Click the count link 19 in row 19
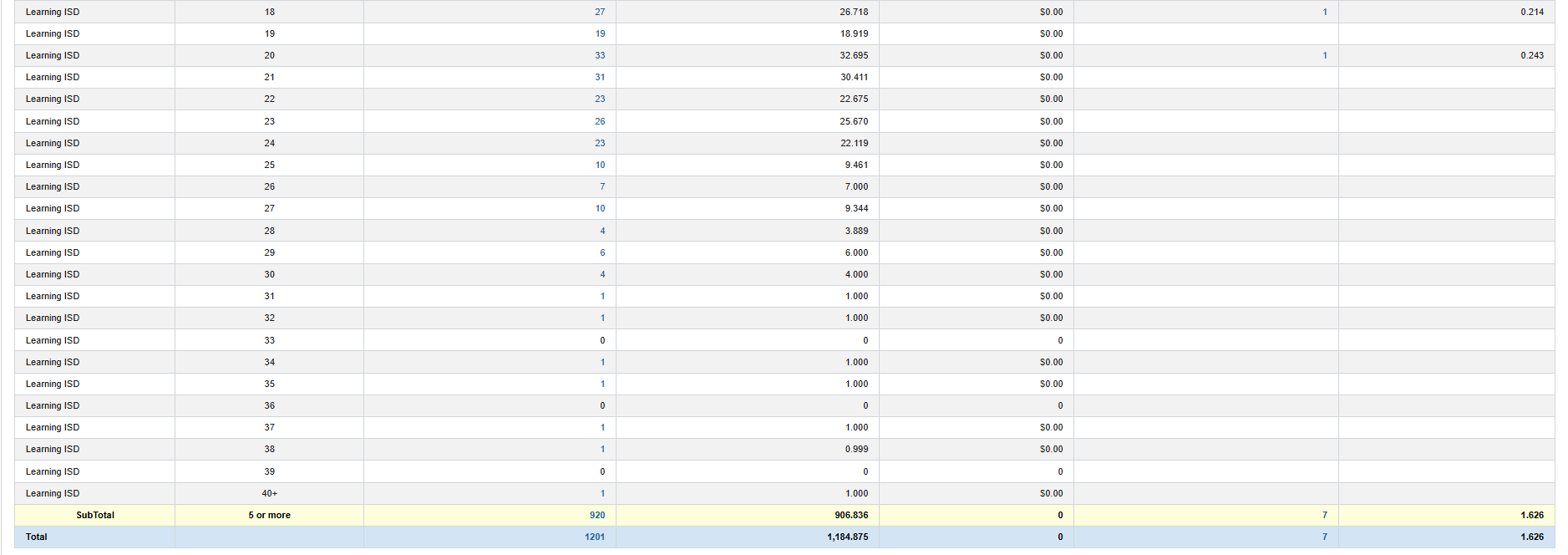This screenshot has height=555, width=1568. [599, 33]
